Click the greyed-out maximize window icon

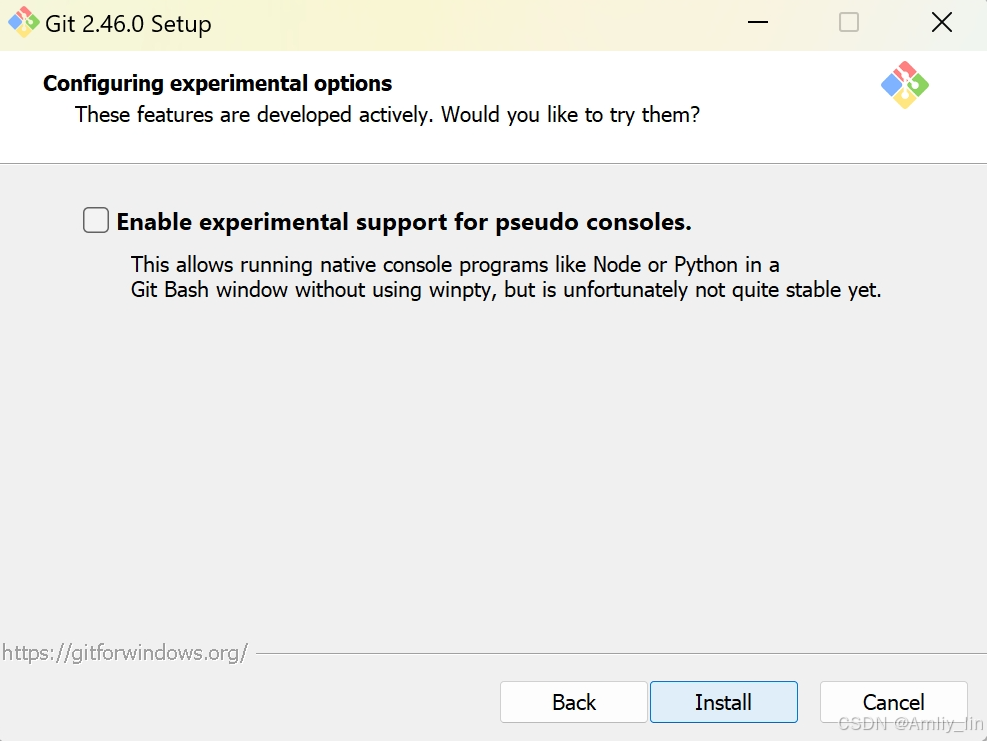pos(849,23)
